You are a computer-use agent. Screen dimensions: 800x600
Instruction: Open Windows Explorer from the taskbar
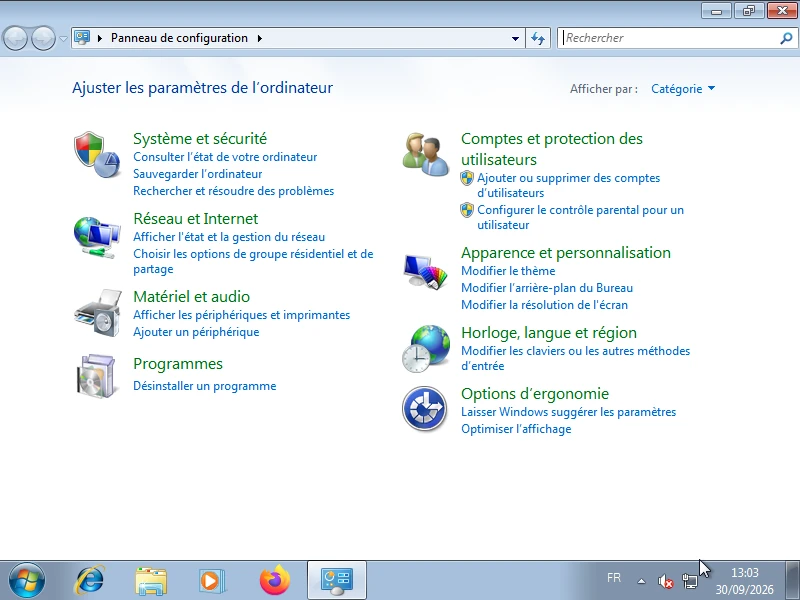point(151,581)
